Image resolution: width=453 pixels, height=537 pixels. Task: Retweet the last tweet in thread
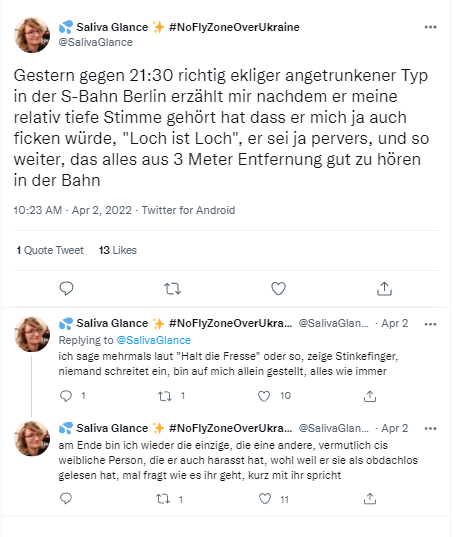163,499
